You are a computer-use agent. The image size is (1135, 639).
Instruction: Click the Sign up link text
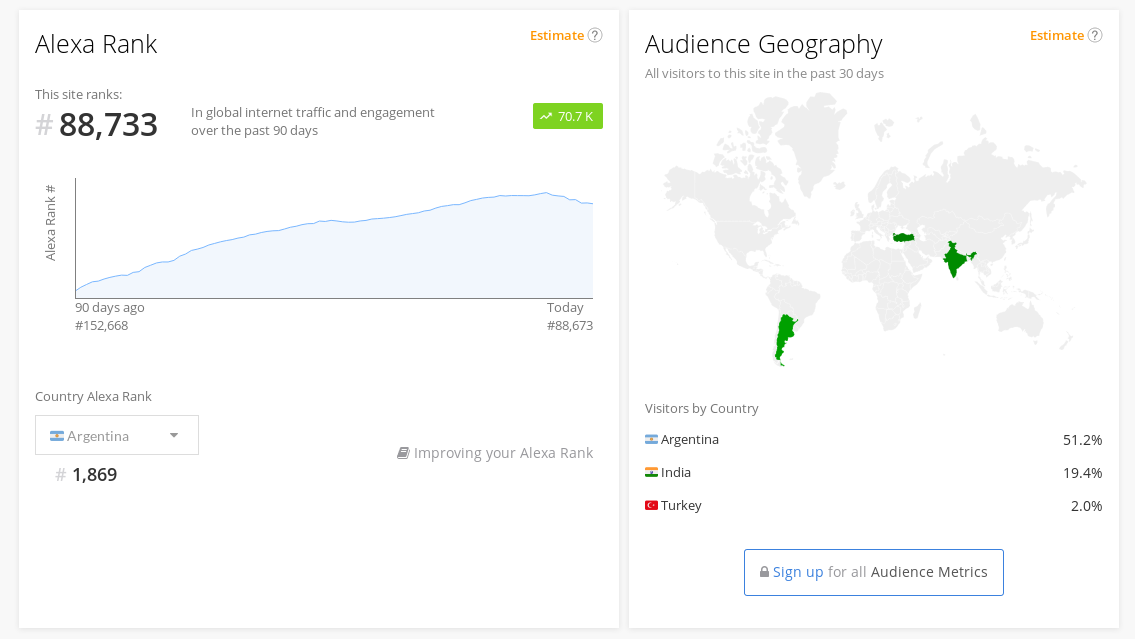pos(798,572)
